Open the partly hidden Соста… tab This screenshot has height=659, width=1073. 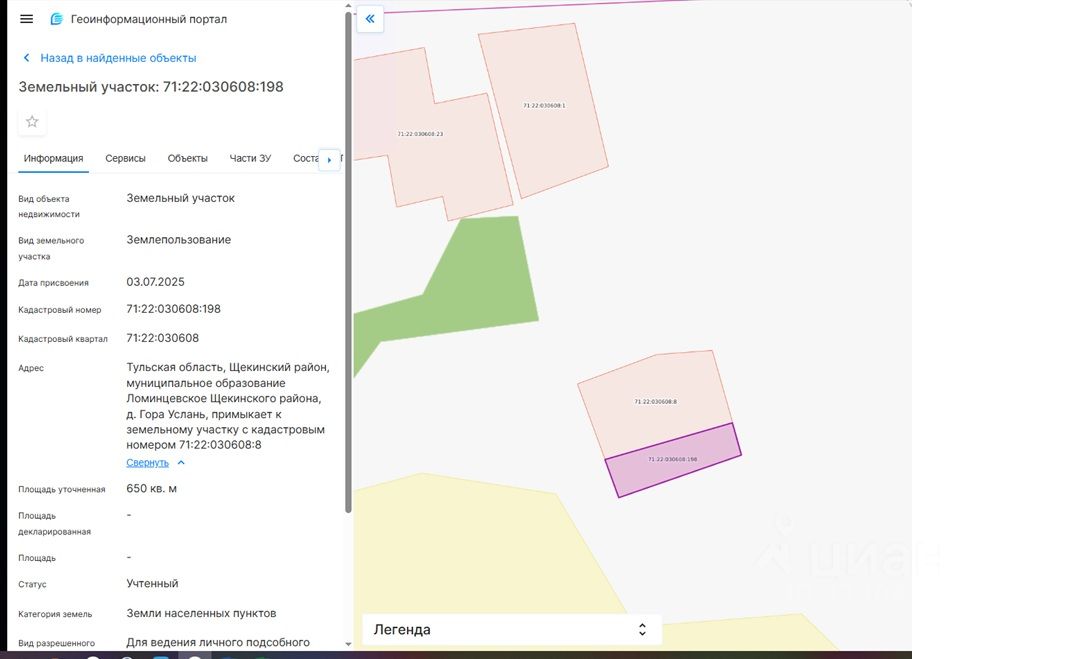coord(305,158)
